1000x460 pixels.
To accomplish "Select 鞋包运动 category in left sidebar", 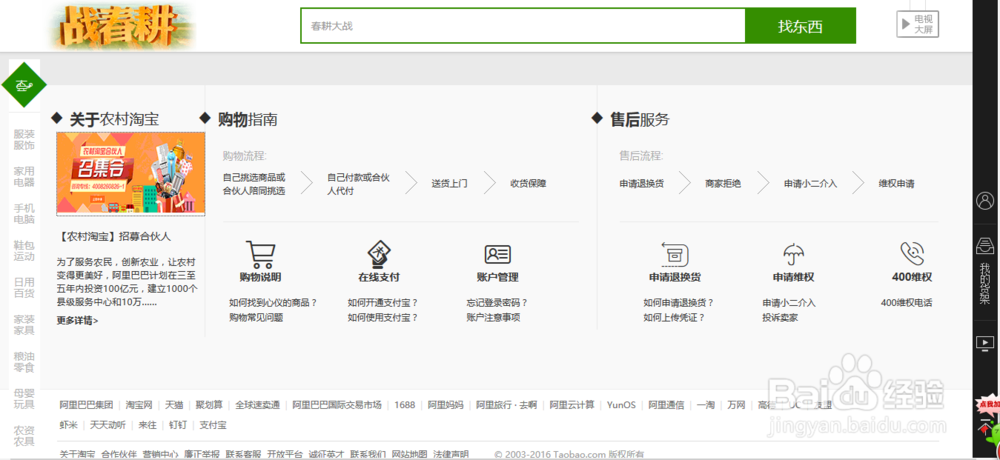I will [x=24, y=251].
